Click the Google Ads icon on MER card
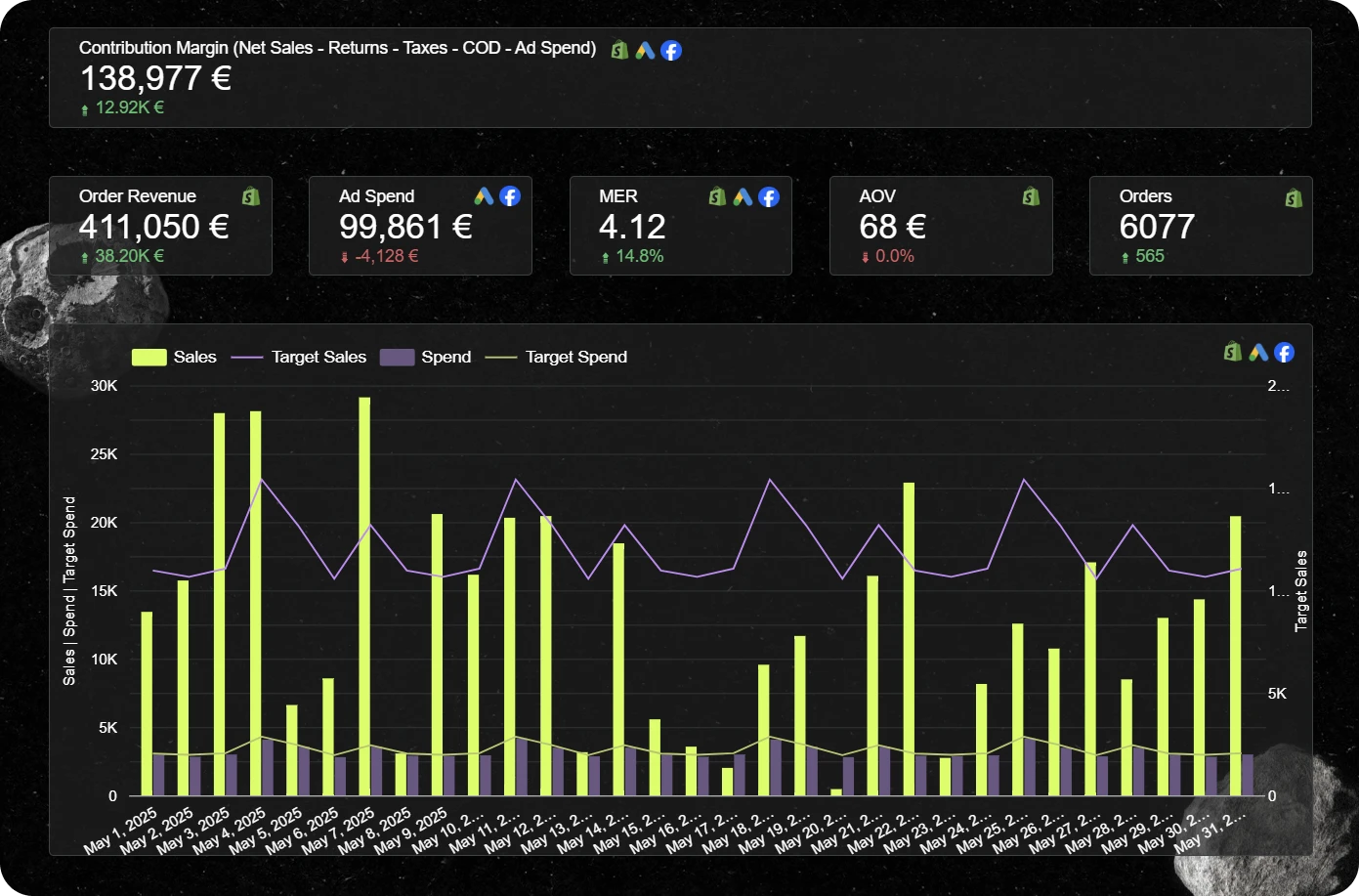1359x896 pixels. click(x=743, y=197)
